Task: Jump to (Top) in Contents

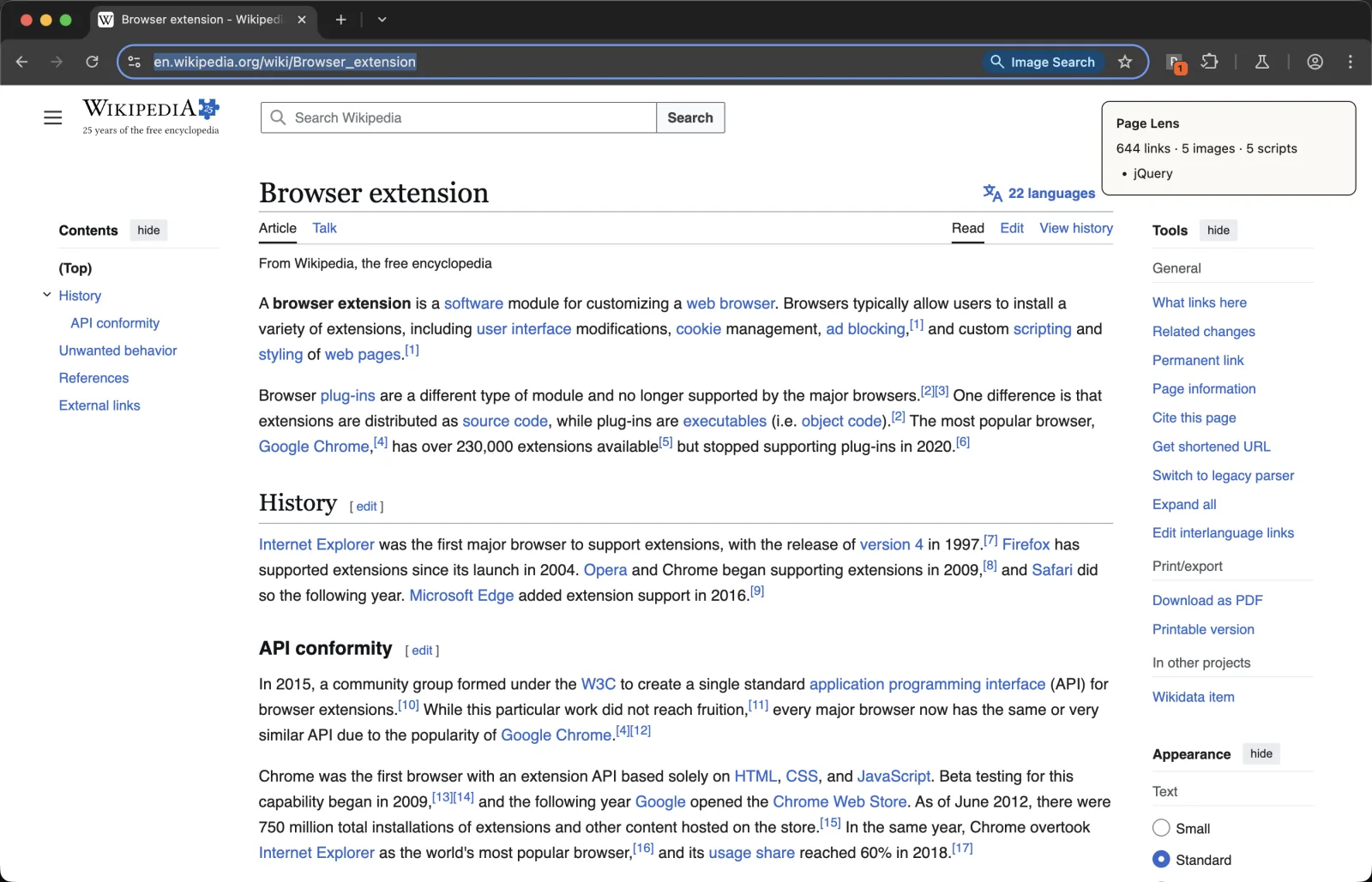Action: click(x=75, y=268)
